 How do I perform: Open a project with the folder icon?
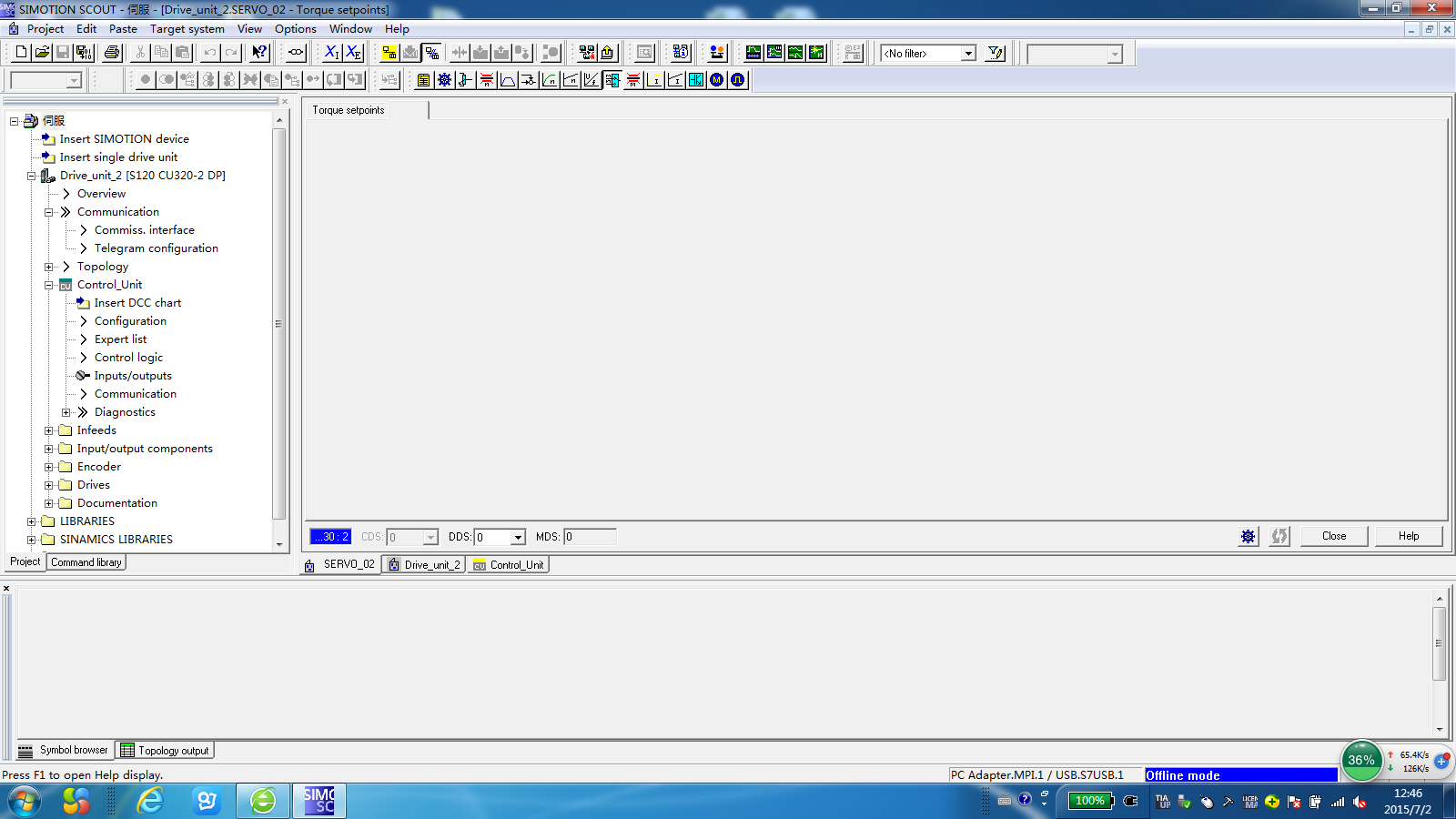point(42,53)
